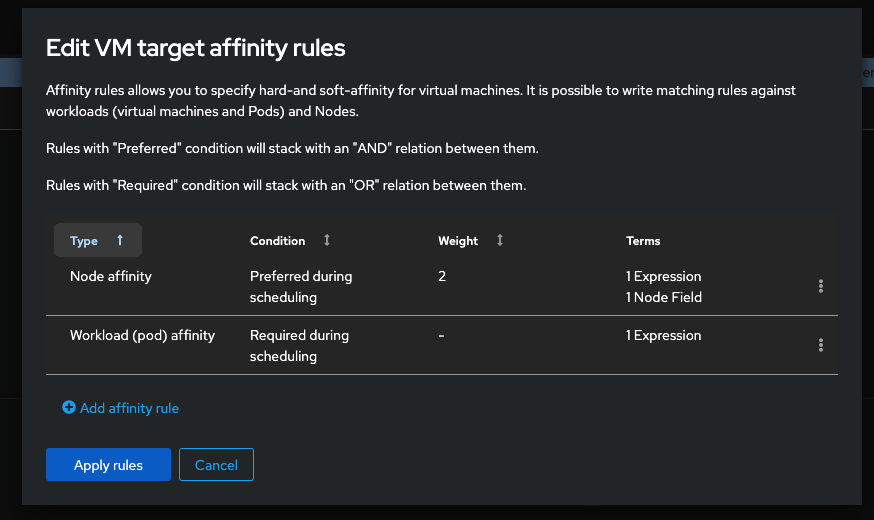Open kebab menu for Workload (pod) affinity rule
This screenshot has height=520, width=874.
coord(820,345)
